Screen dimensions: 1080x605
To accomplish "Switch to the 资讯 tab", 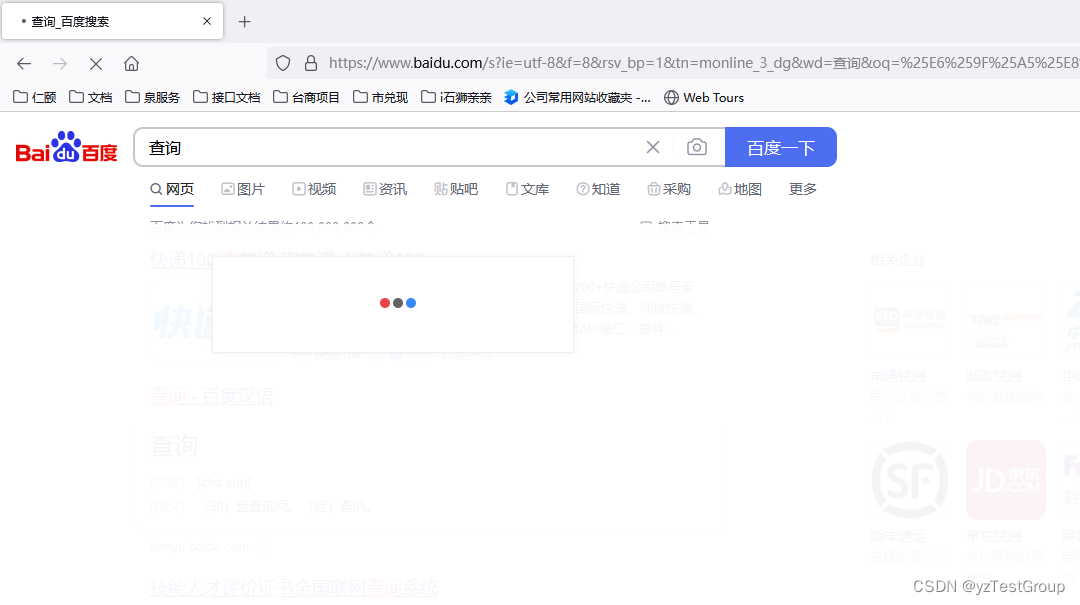I will [x=385, y=189].
